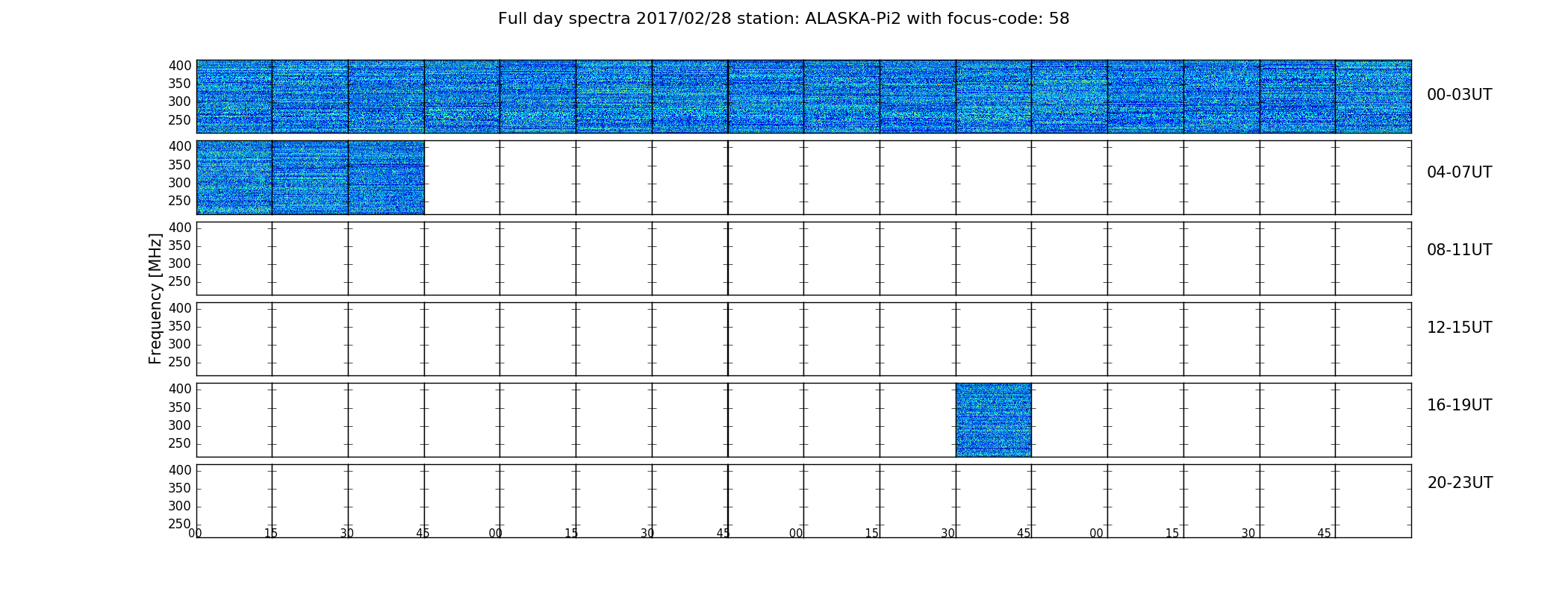Select the 01:45-02:00 spectrogram block in the 00-03UT row
The width and height of the screenshot is (1568, 597).
(690, 96)
